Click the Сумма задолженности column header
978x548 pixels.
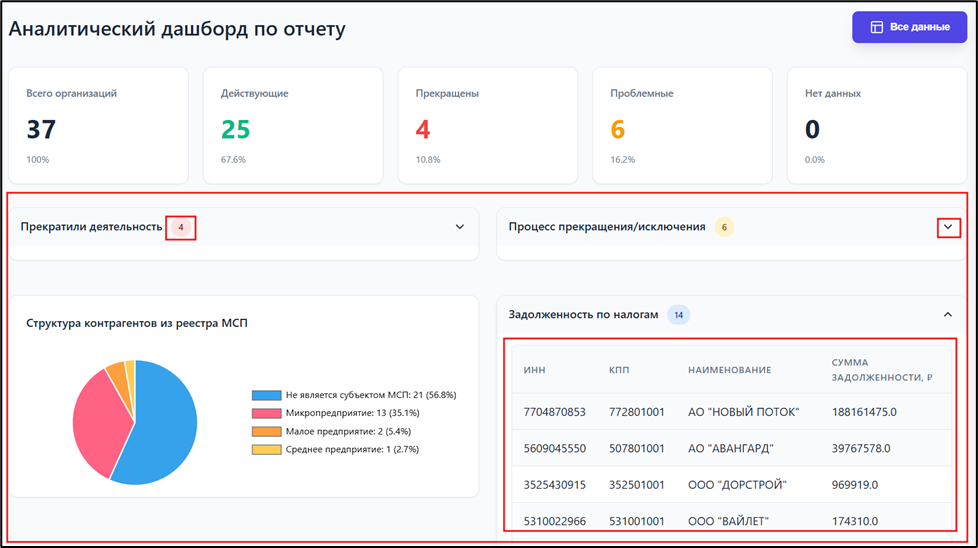(x=881, y=370)
